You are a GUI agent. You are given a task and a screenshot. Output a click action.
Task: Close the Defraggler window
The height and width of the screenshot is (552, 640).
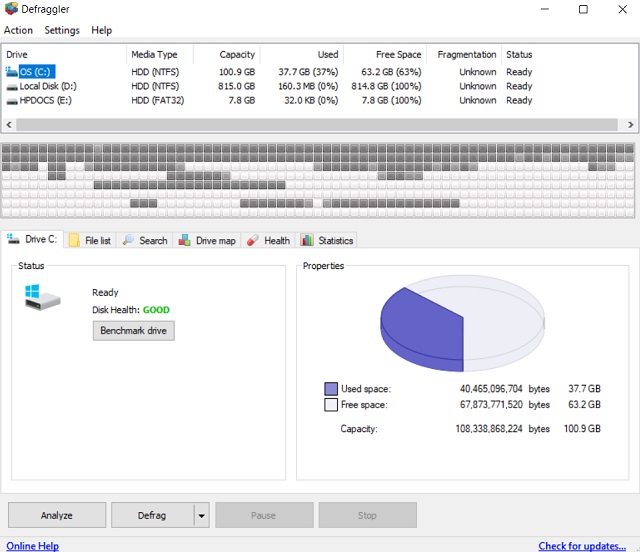coord(622,9)
